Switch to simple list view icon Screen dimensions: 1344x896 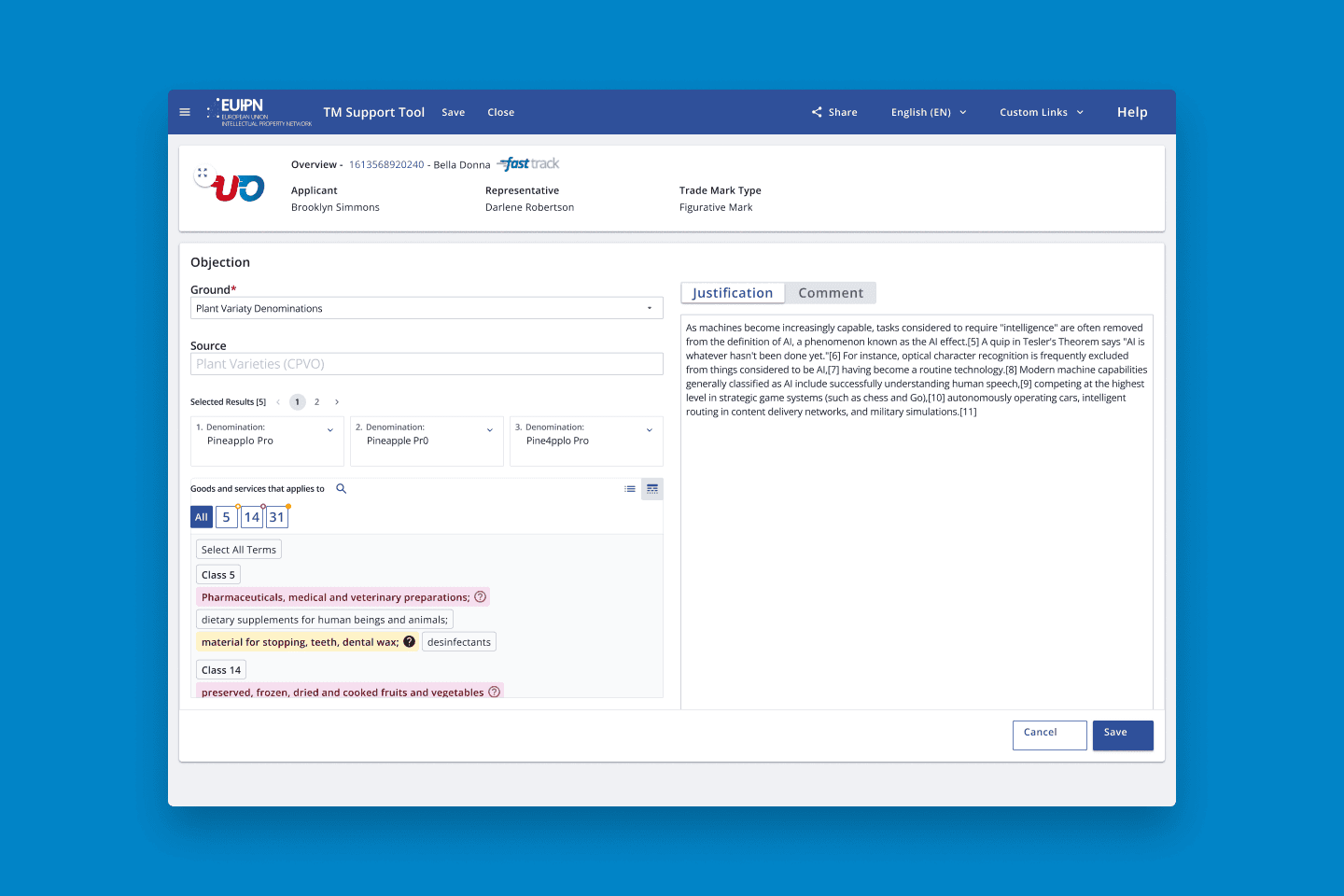(x=630, y=489)
